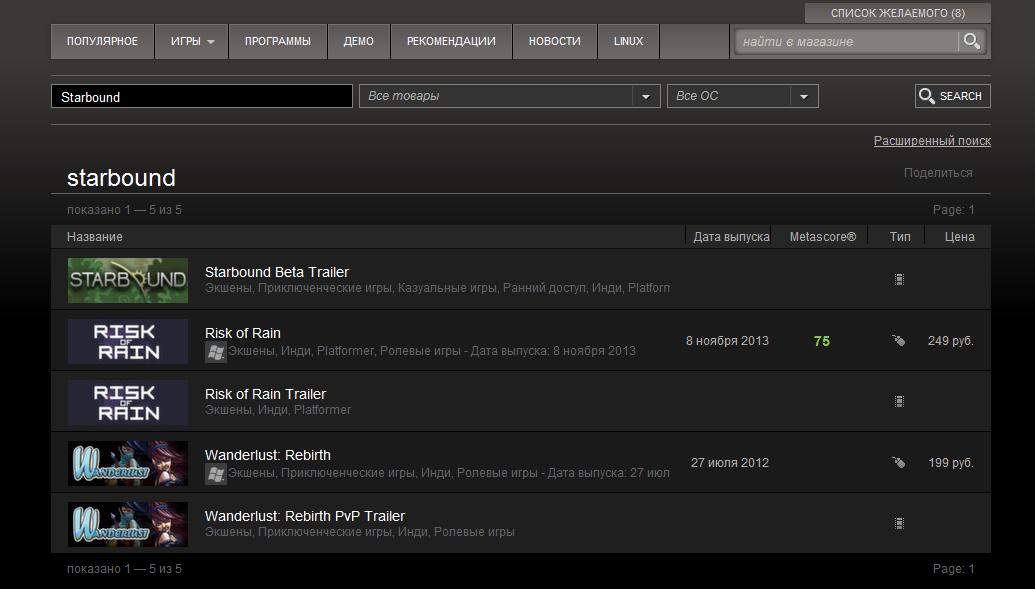Sort by Название column header
This screenshot has height=589, width=1035.
tap(95, 236)
